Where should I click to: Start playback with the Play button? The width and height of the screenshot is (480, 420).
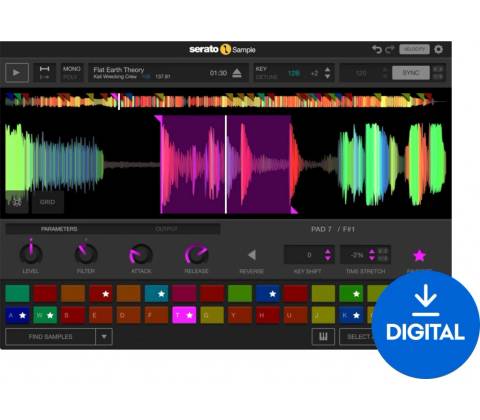point(17,73)
